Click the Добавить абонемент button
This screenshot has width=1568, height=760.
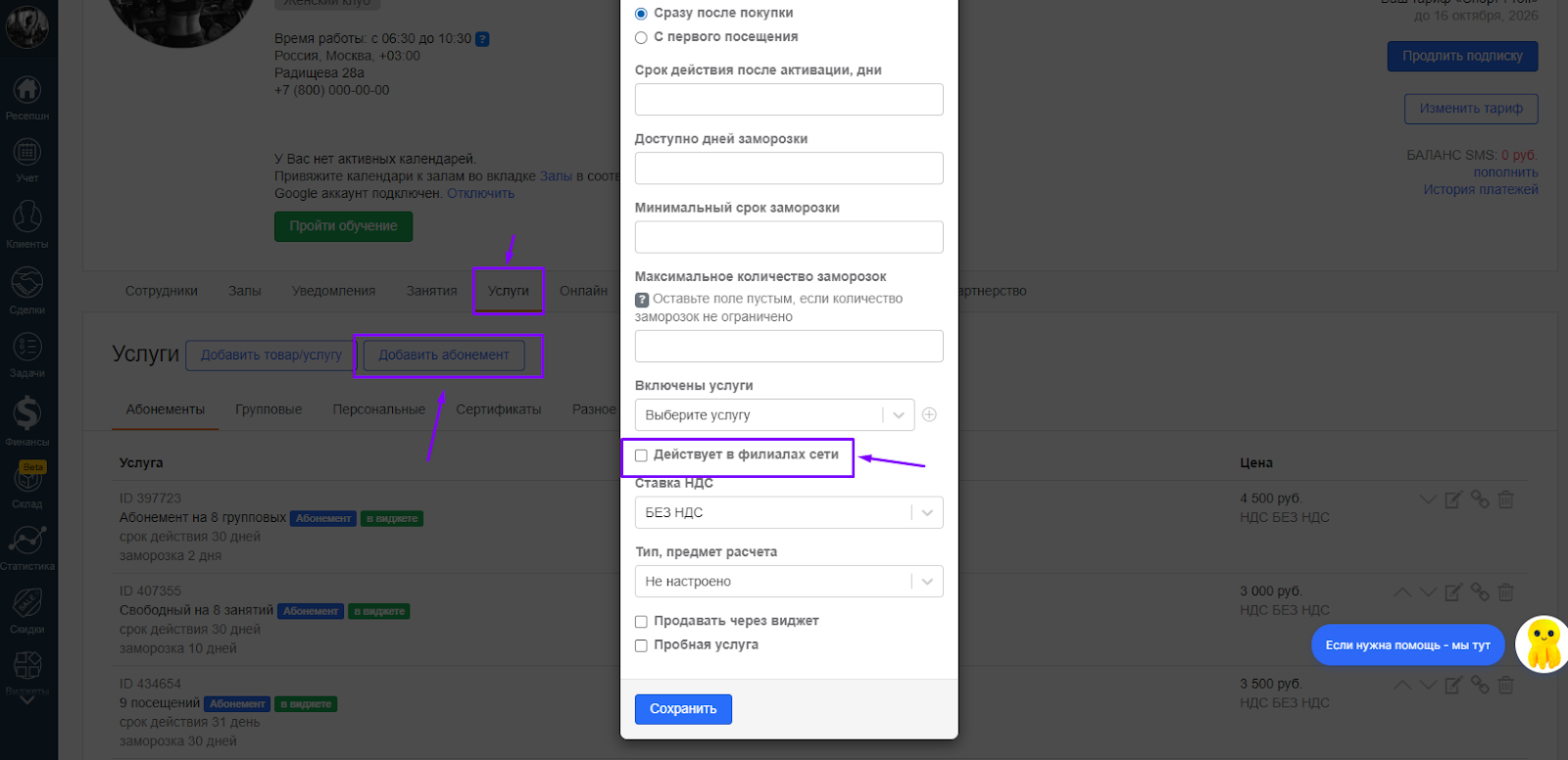[x=444, y=356]
